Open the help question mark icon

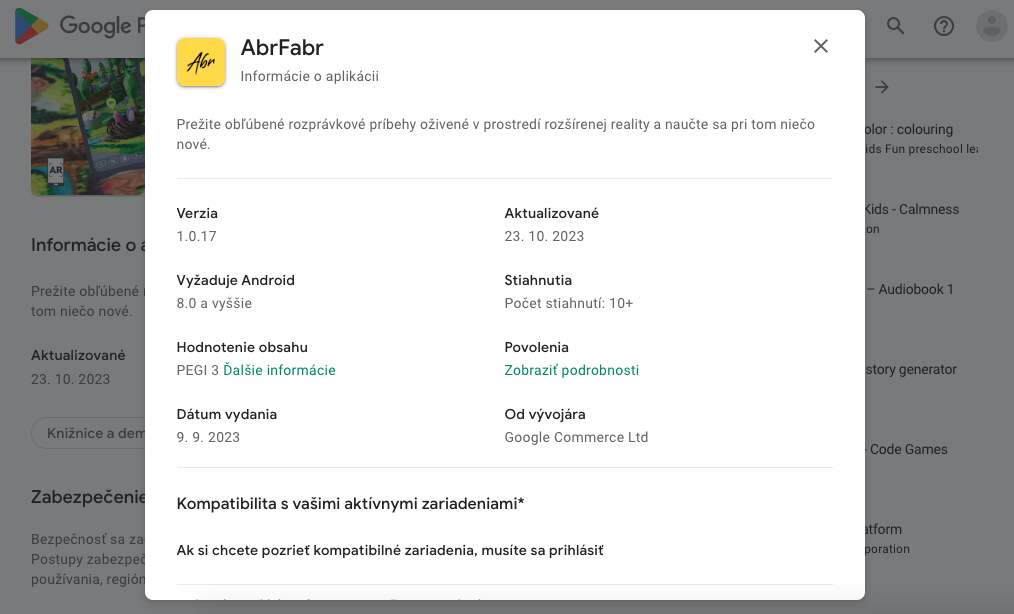pos(944,26)
